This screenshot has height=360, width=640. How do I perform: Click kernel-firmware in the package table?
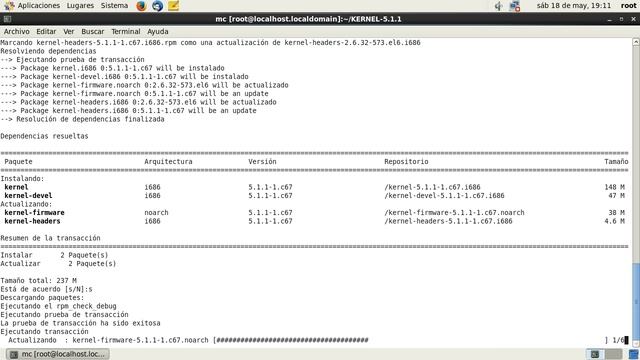click(34, 213)
